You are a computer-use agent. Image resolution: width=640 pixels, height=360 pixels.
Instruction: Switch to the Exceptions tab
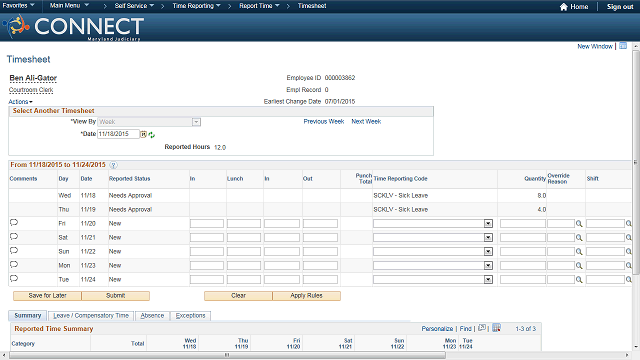click(190, 316)
